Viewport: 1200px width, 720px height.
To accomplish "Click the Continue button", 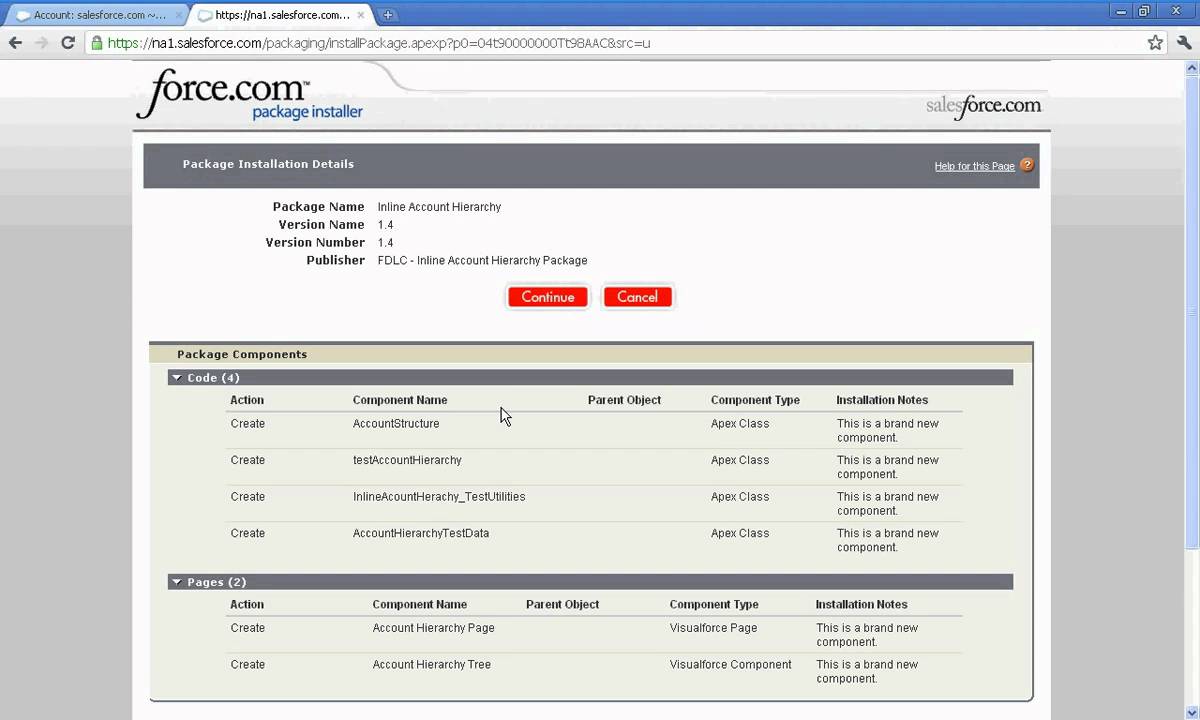I will [547, 297].
